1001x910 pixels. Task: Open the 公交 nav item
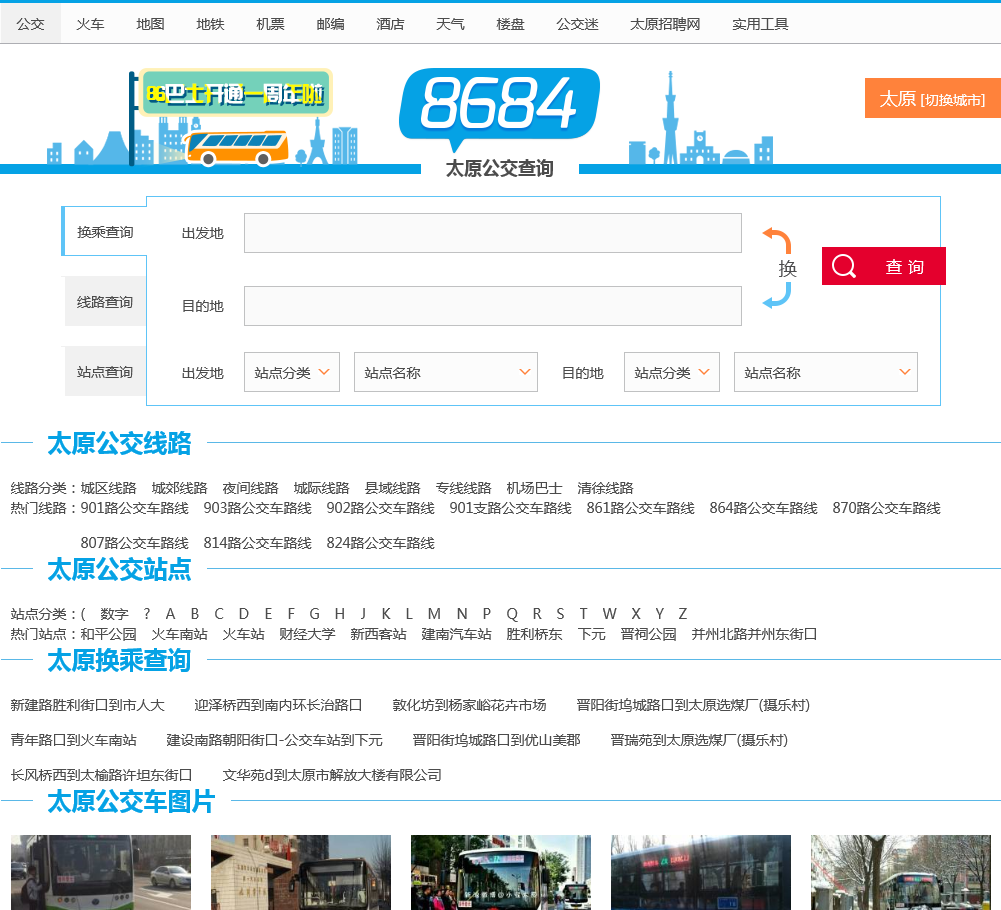[30, 24]
